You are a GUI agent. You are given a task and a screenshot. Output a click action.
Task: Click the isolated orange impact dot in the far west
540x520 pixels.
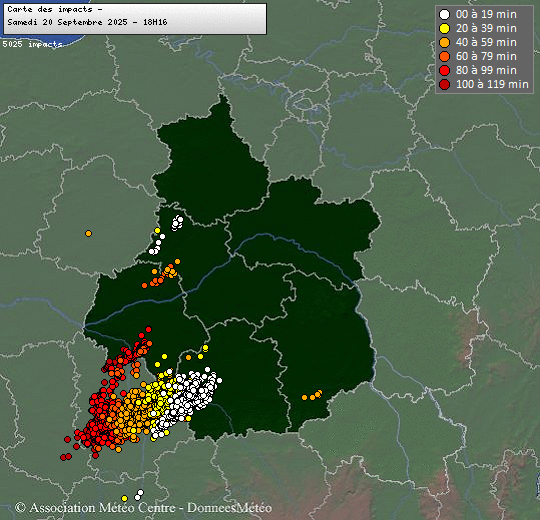[x=89, y=233]
